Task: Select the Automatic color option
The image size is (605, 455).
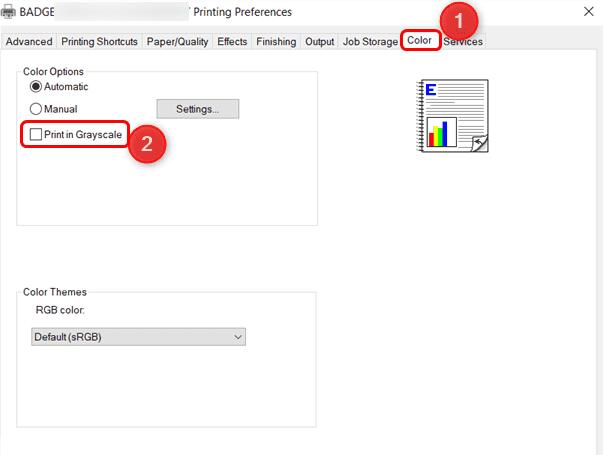Action: [x=37, y=87]
